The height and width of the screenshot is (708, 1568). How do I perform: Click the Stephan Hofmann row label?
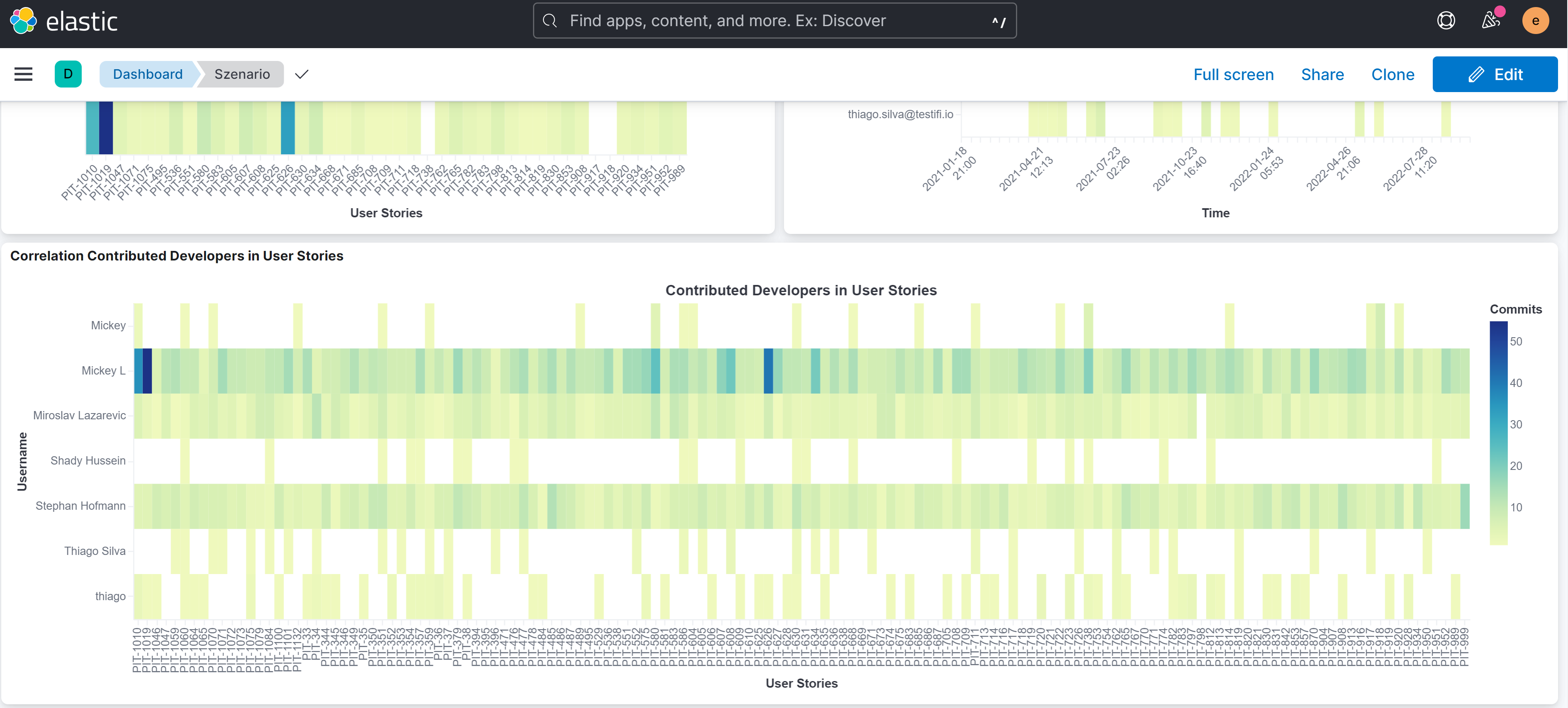[80, 506]
